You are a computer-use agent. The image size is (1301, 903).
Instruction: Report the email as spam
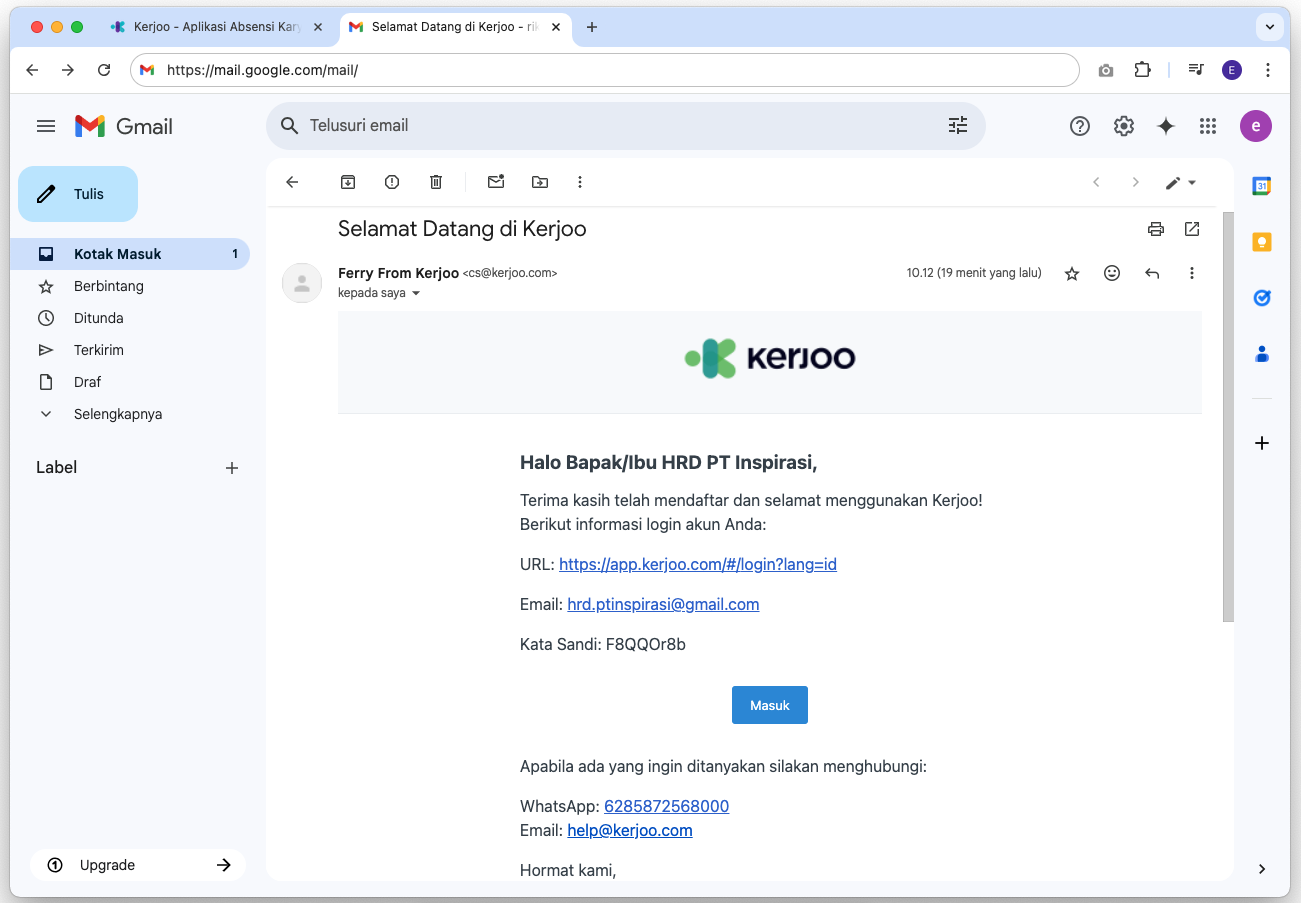pos(392,182)
